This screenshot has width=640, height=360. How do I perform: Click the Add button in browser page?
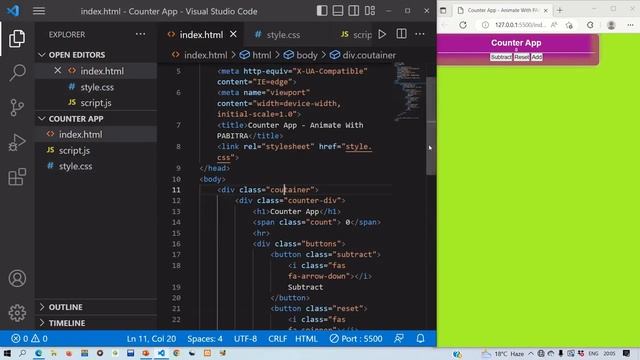click(x=537, y=57)
